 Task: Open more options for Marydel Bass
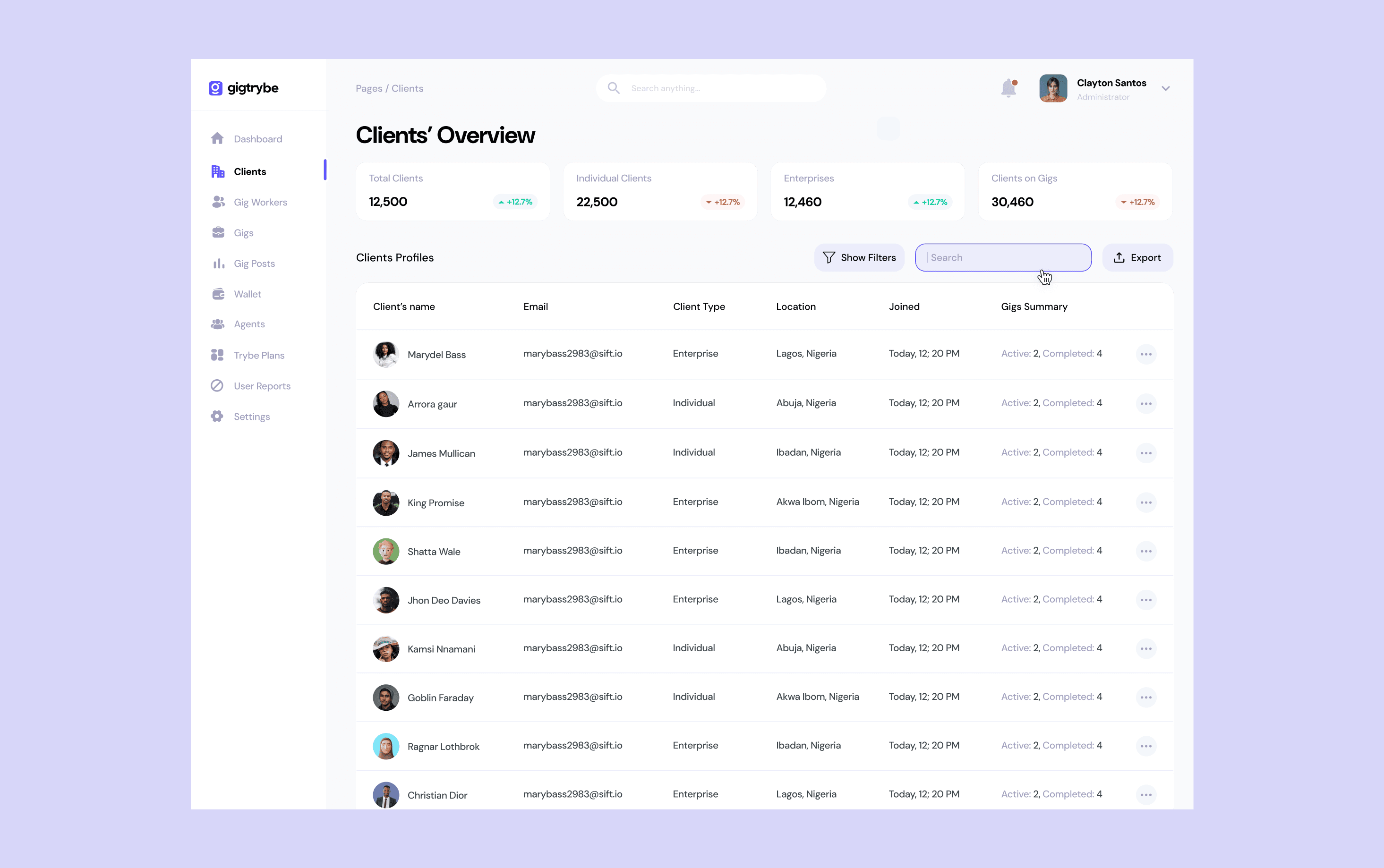coord(1146,354)
